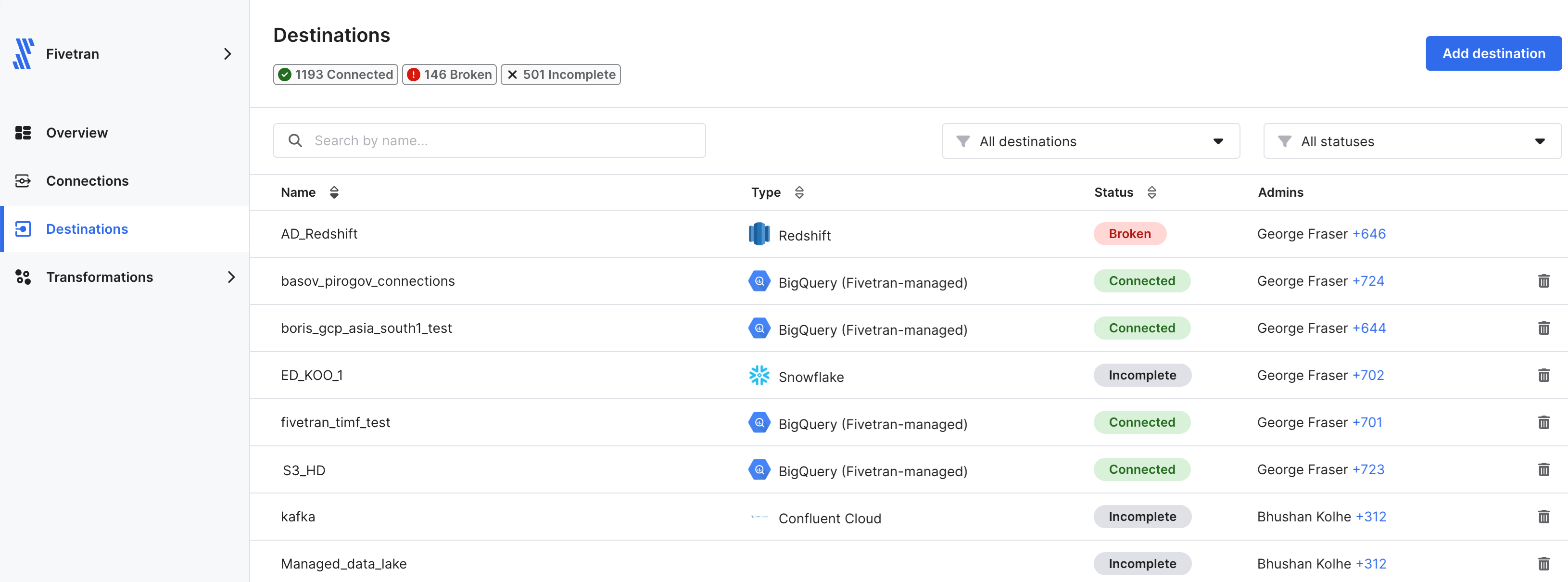Filter by 1193 Connected badge
The height and width of the screenshot is (582, 1568).
[335, 74]
